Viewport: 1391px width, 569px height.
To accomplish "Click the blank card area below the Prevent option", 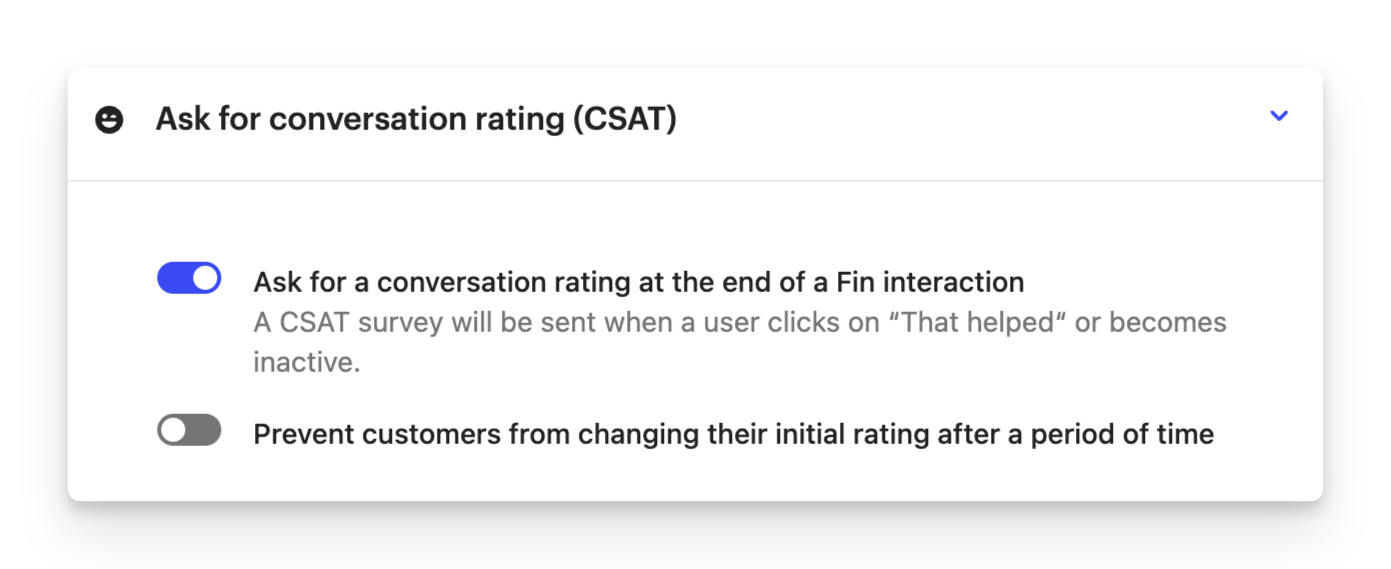I will click(695, 476).
